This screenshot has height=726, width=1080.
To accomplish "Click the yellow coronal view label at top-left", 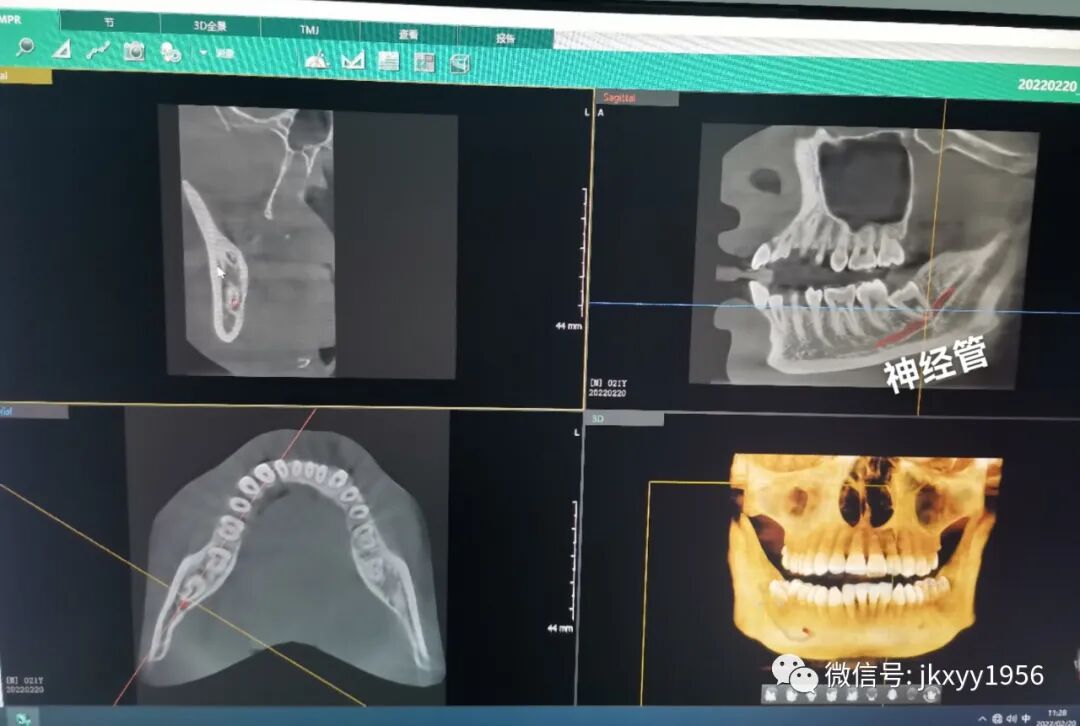I will click(25, 76).
